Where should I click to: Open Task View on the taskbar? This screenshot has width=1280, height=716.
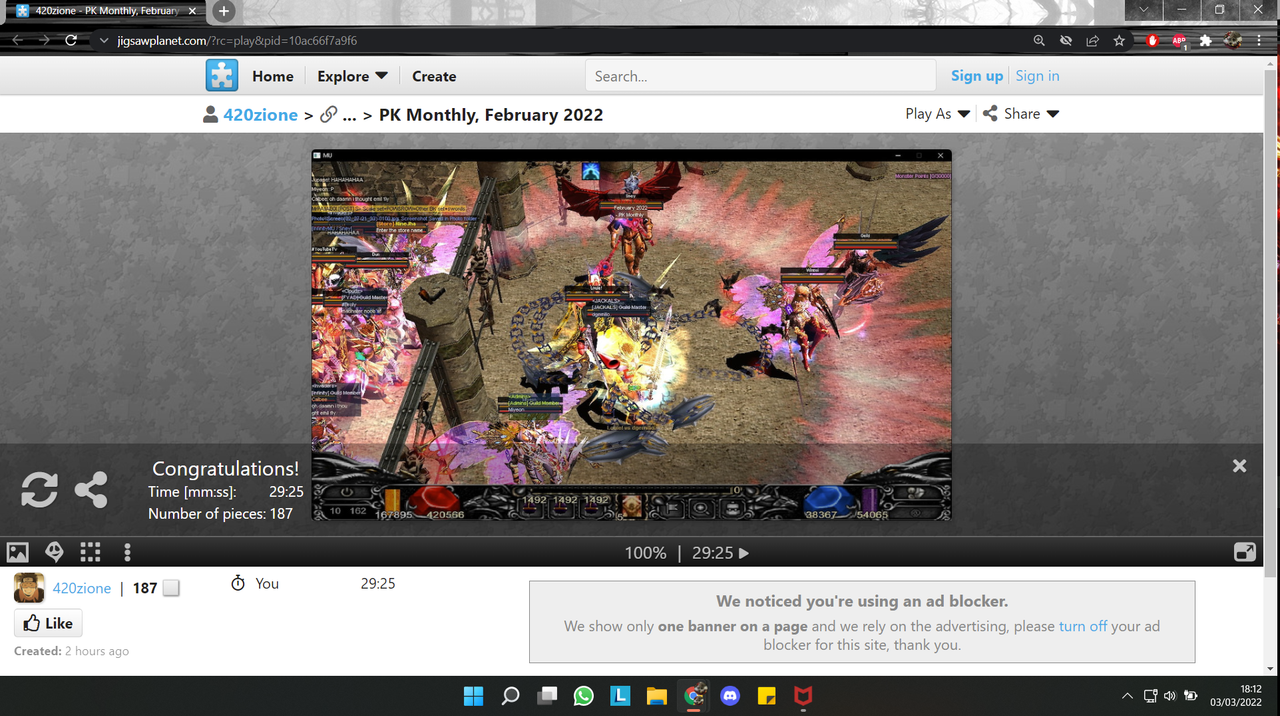point(547,695)
